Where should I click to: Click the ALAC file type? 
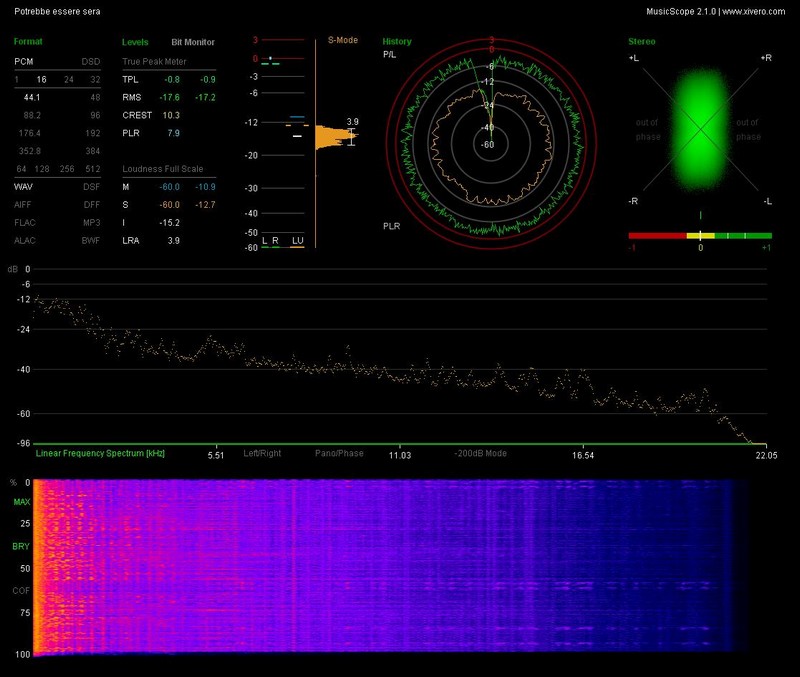pos(25,240)
